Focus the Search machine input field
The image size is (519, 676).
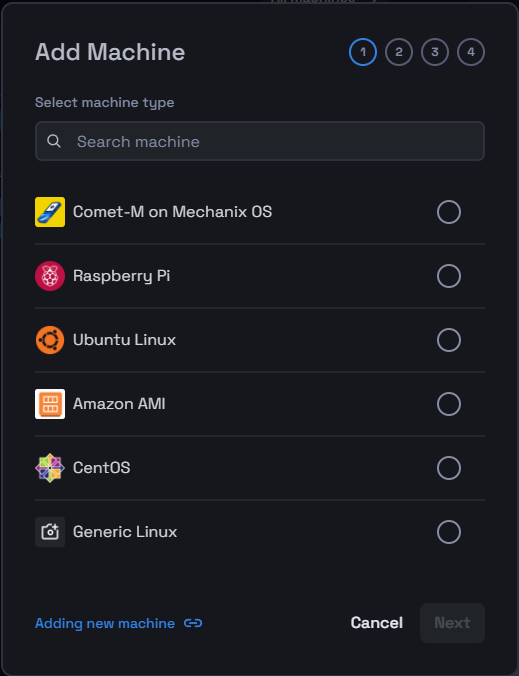pos(260,141)
